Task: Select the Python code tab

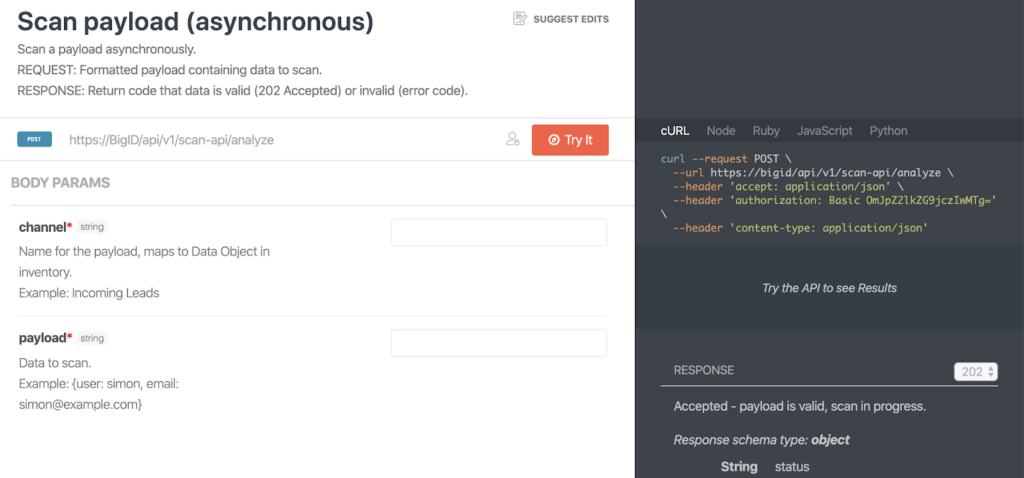Action: tap(888, 131)
